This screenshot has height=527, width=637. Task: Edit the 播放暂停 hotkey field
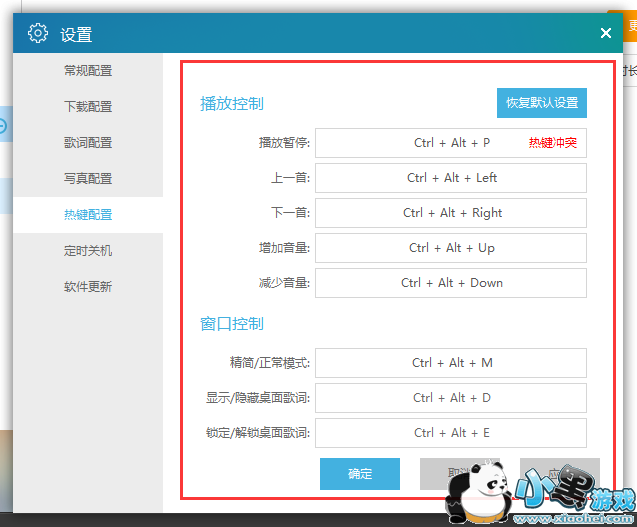tap(451, 143)
